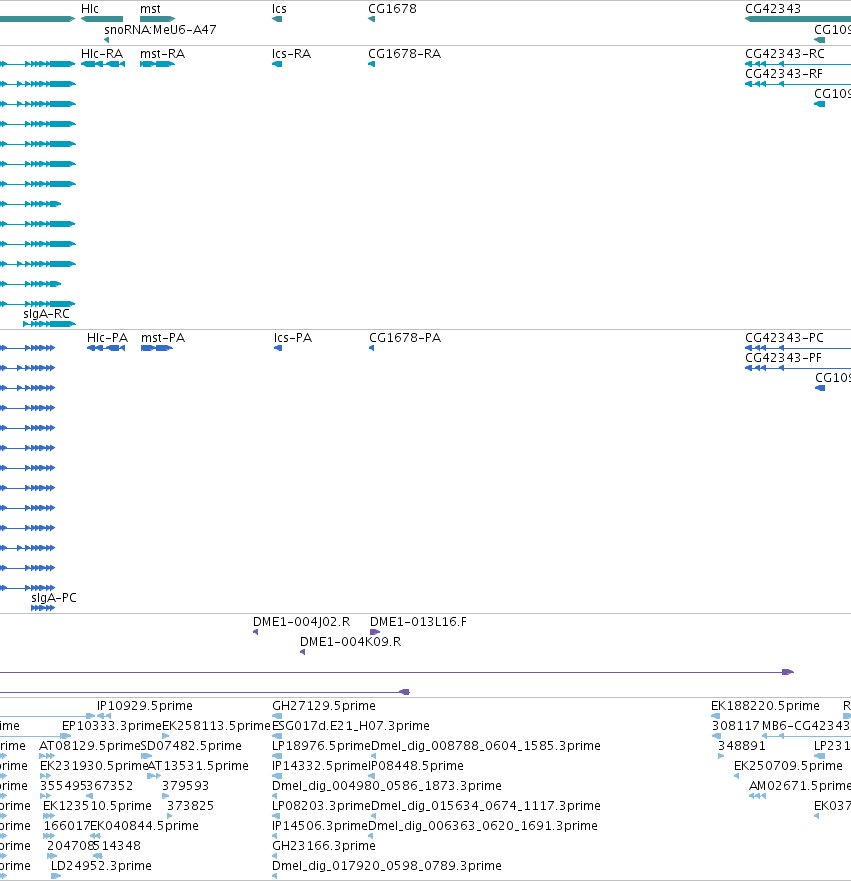Select the slgA-PC protein label
851x881 pixels.
click(54, 598)
